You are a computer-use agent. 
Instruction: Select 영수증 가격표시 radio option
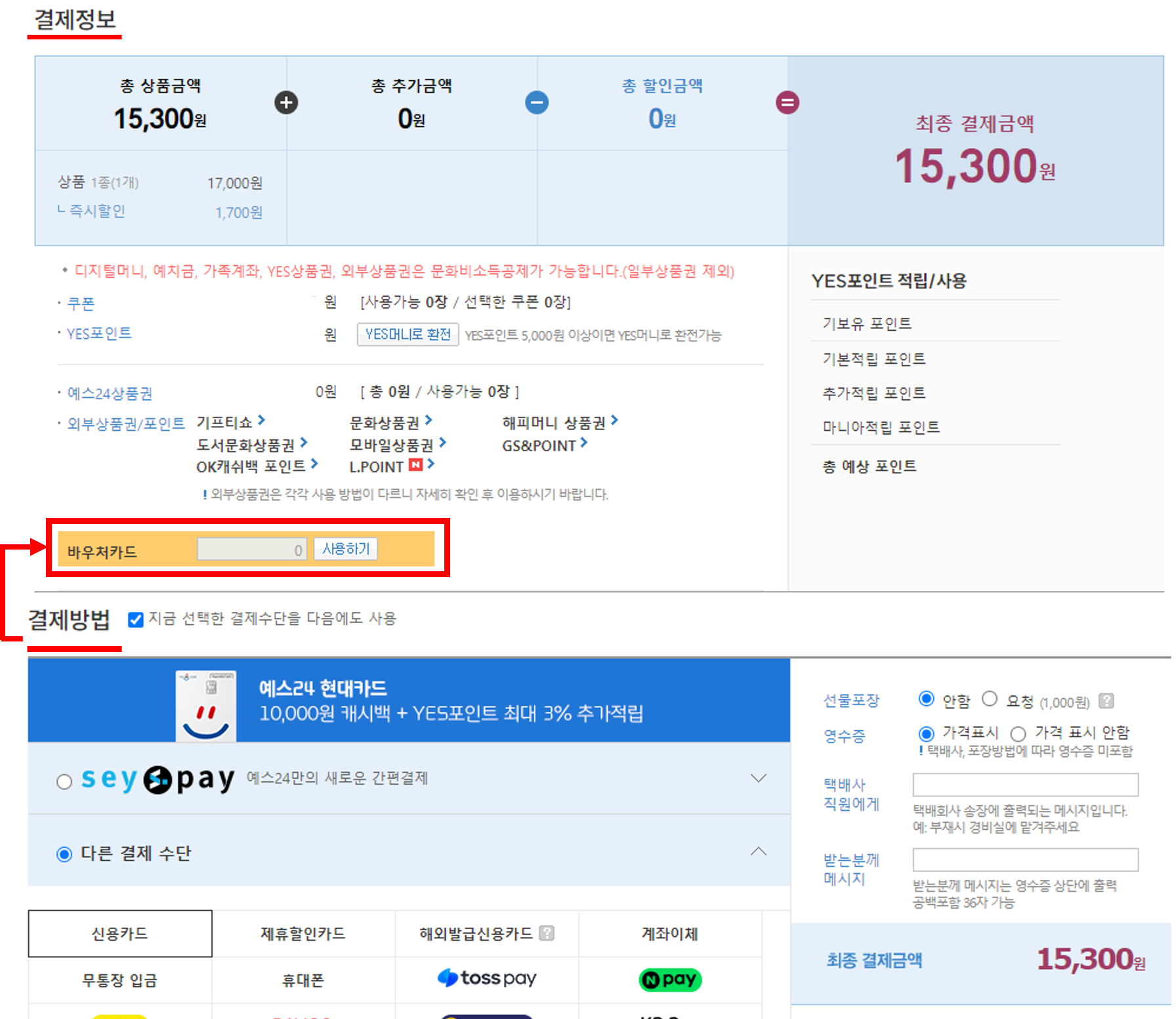(926, 733)
